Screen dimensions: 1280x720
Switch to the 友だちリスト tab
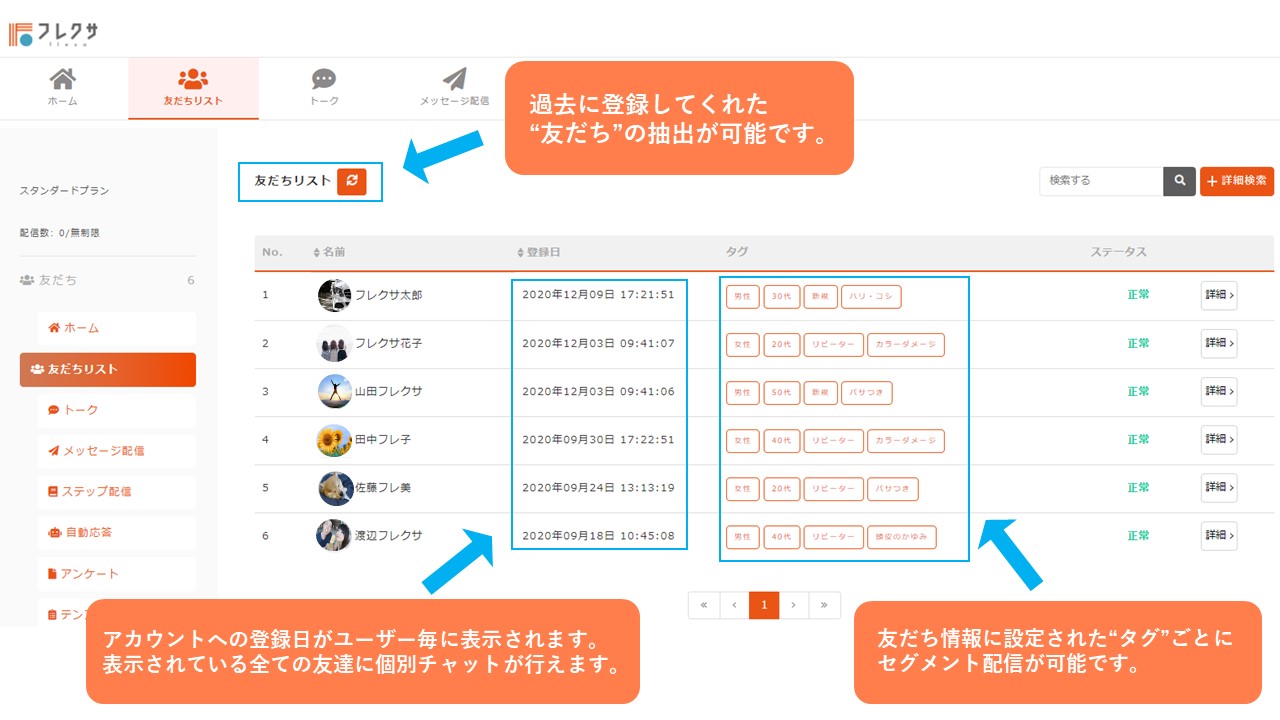(x=193, y=88)
